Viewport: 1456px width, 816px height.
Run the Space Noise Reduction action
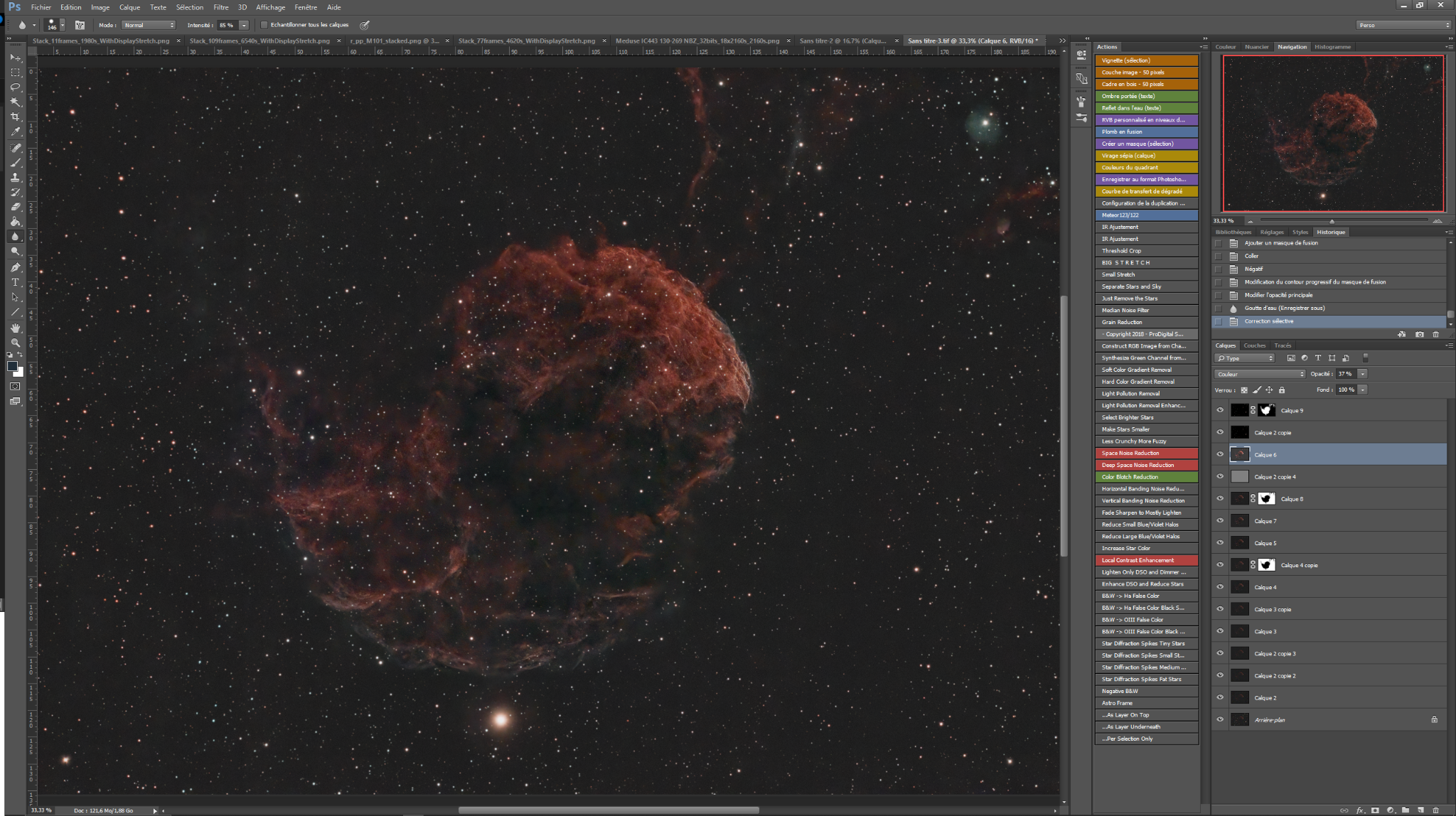1146,453
